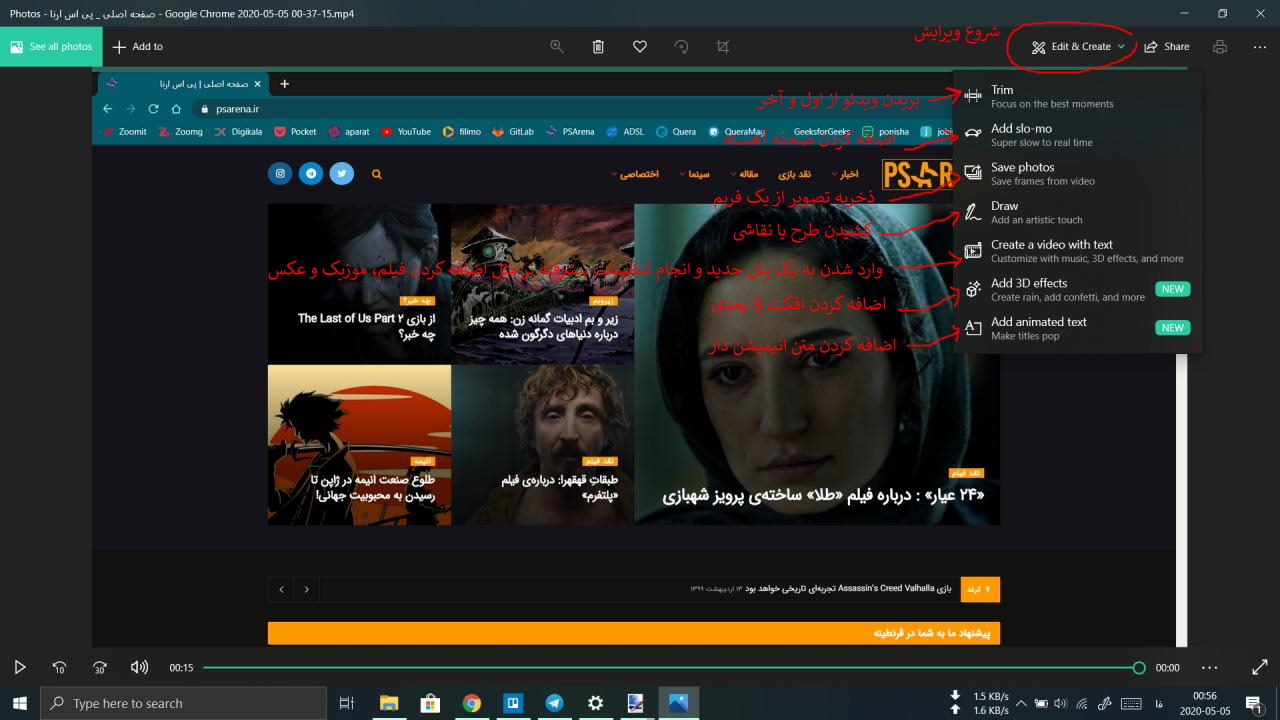Delete the video with the trash icon

(x=598, y=47)
